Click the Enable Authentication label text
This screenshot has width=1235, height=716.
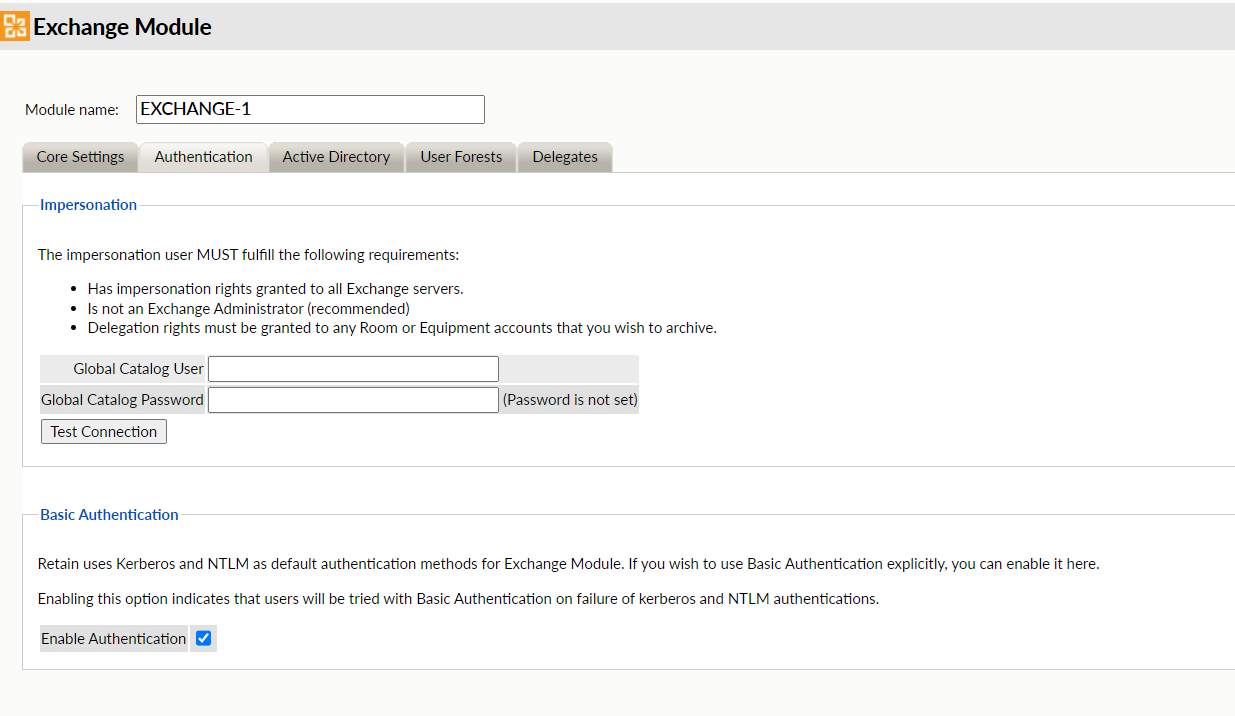pyautogui.click(x=113, y=639)
